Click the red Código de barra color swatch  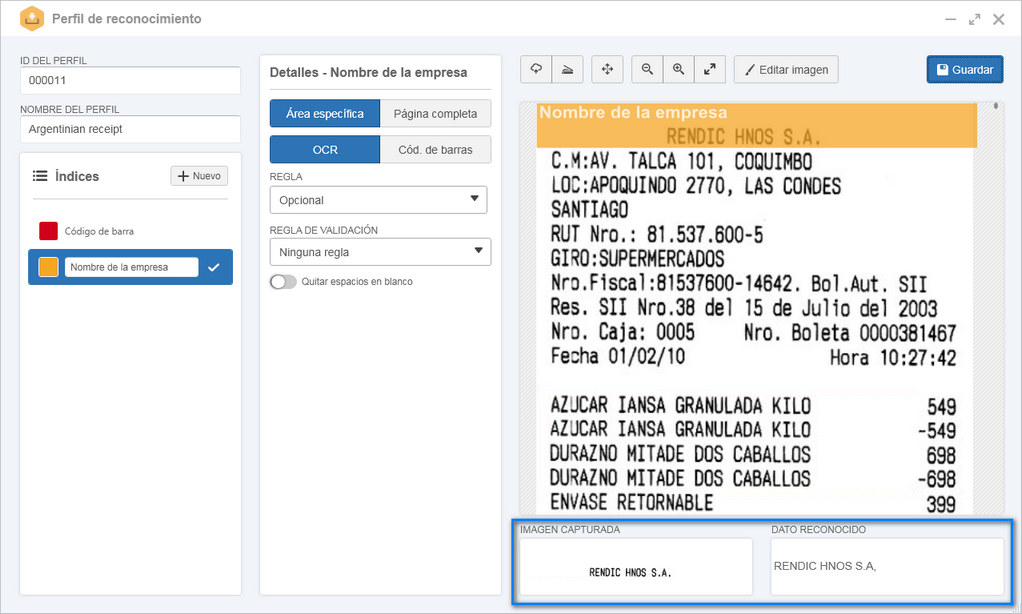pyautogui.click(x=48, y=231)
